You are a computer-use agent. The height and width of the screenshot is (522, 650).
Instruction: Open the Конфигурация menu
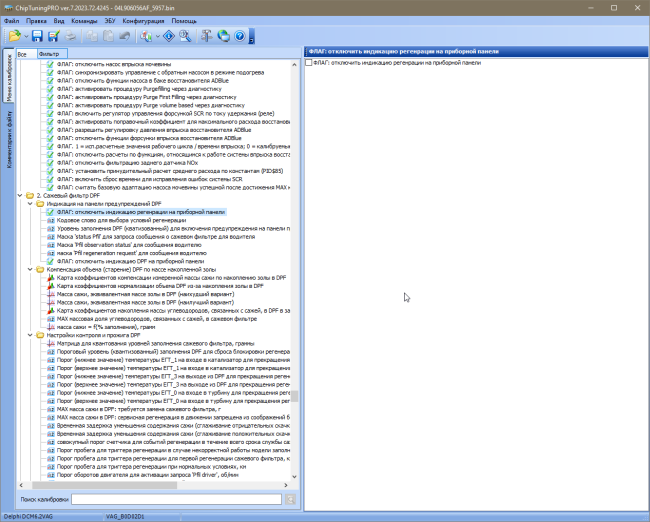pos(143,21)
